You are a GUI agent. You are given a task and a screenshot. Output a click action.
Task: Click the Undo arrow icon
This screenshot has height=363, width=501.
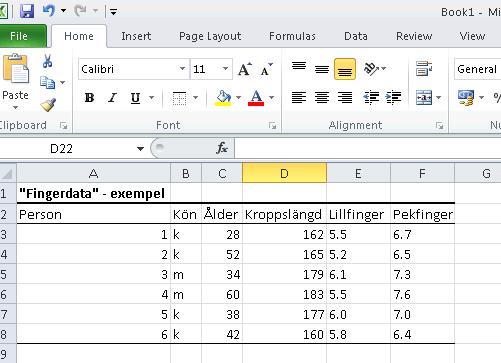pyautogui.click(x=49, y=11)
